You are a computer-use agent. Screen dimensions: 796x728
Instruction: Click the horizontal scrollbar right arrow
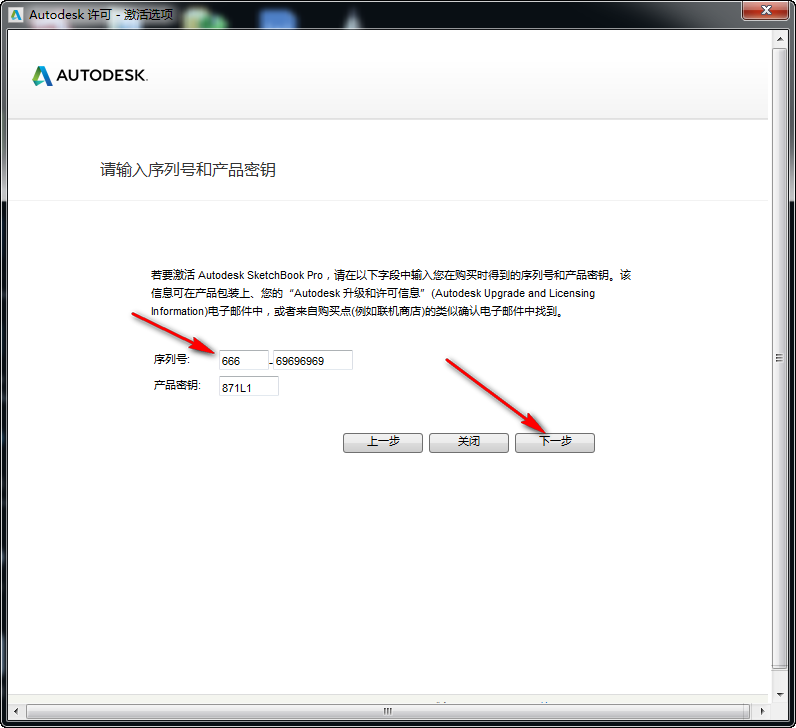coord(762,711)
